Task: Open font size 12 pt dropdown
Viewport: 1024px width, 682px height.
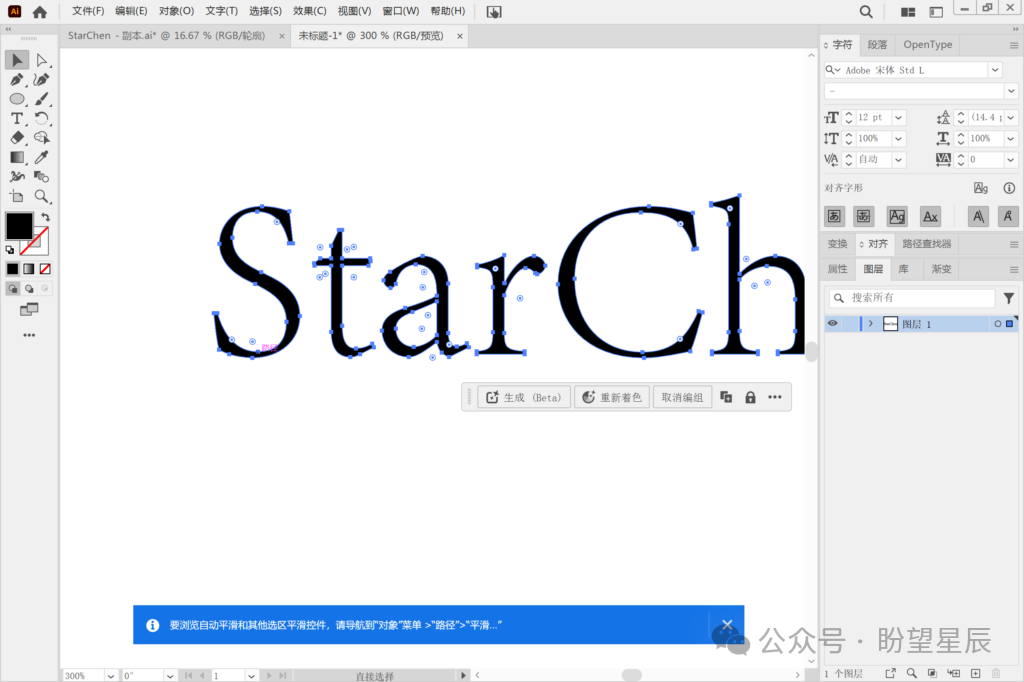Action: 899,118
